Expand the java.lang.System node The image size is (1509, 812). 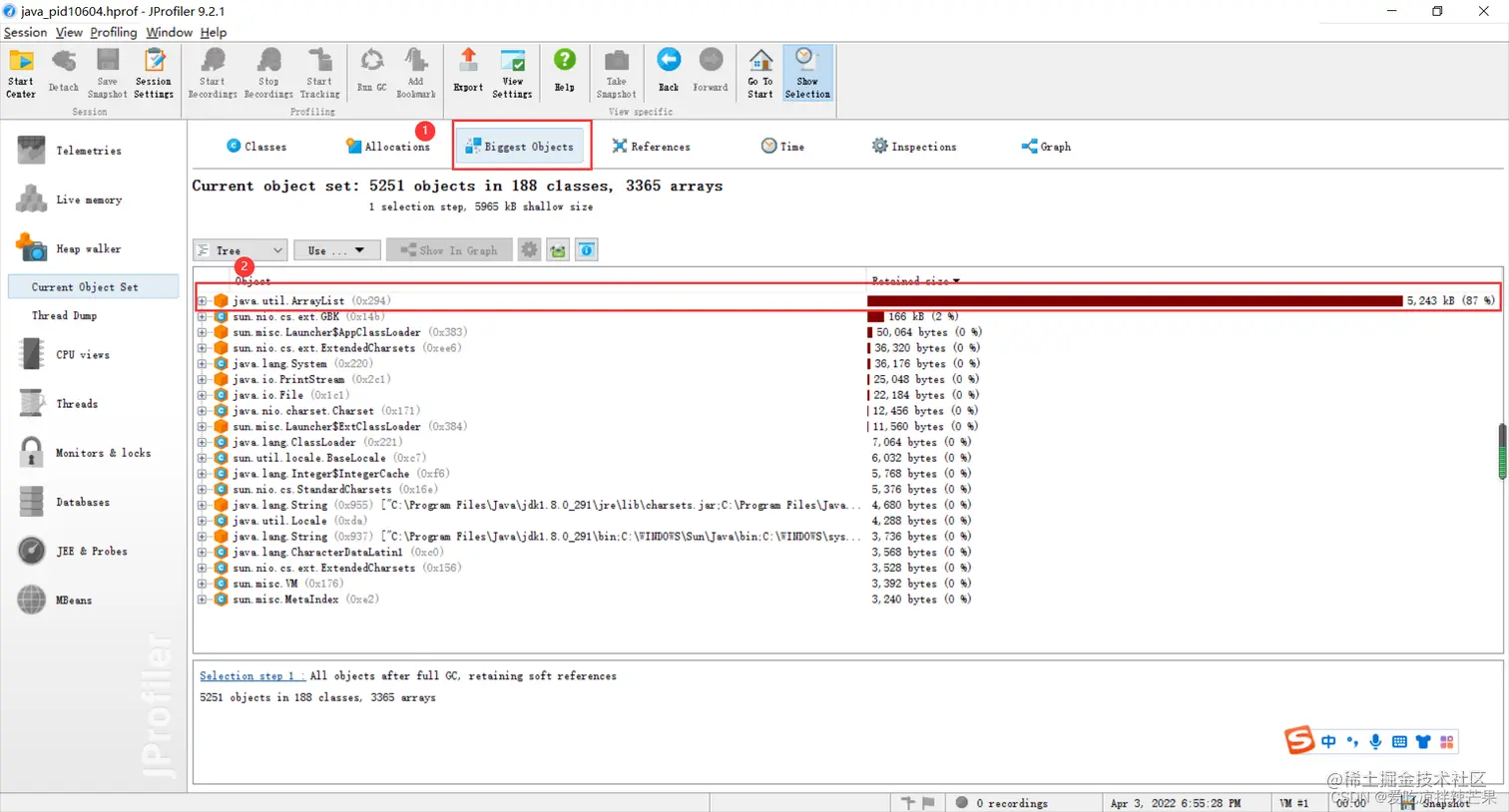(x=203, y=364)
